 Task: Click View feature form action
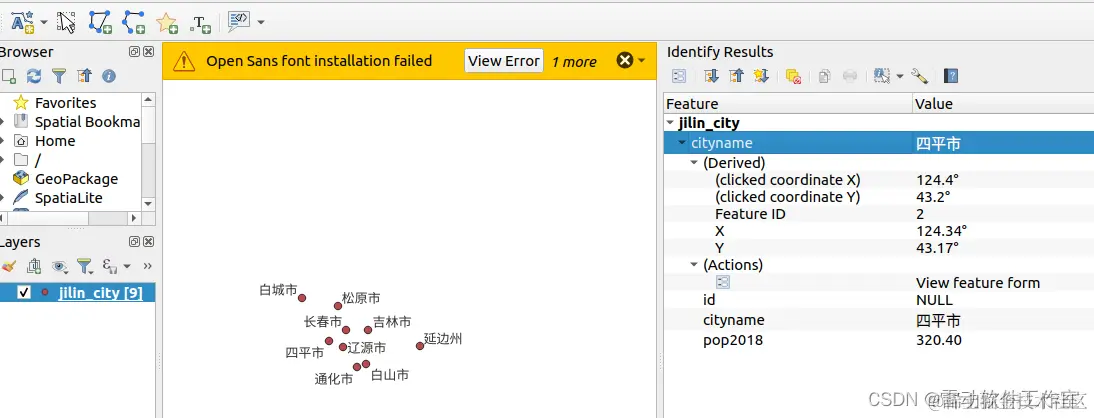click(x=977, y=283)
